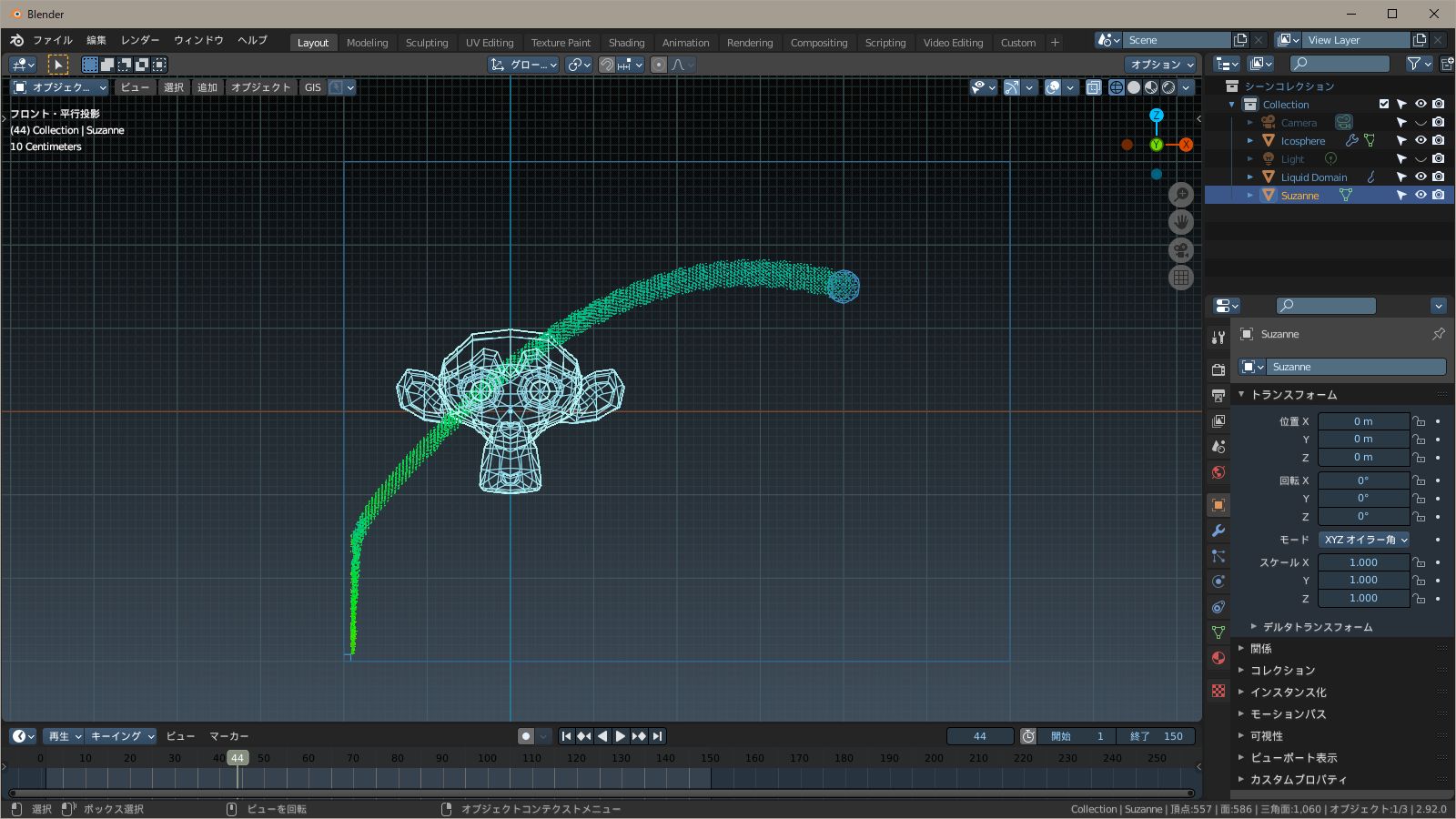Toggle viewport gizmo display
The height and width of the screenshot is (819, 1456).
click(x=1011, y=87)
